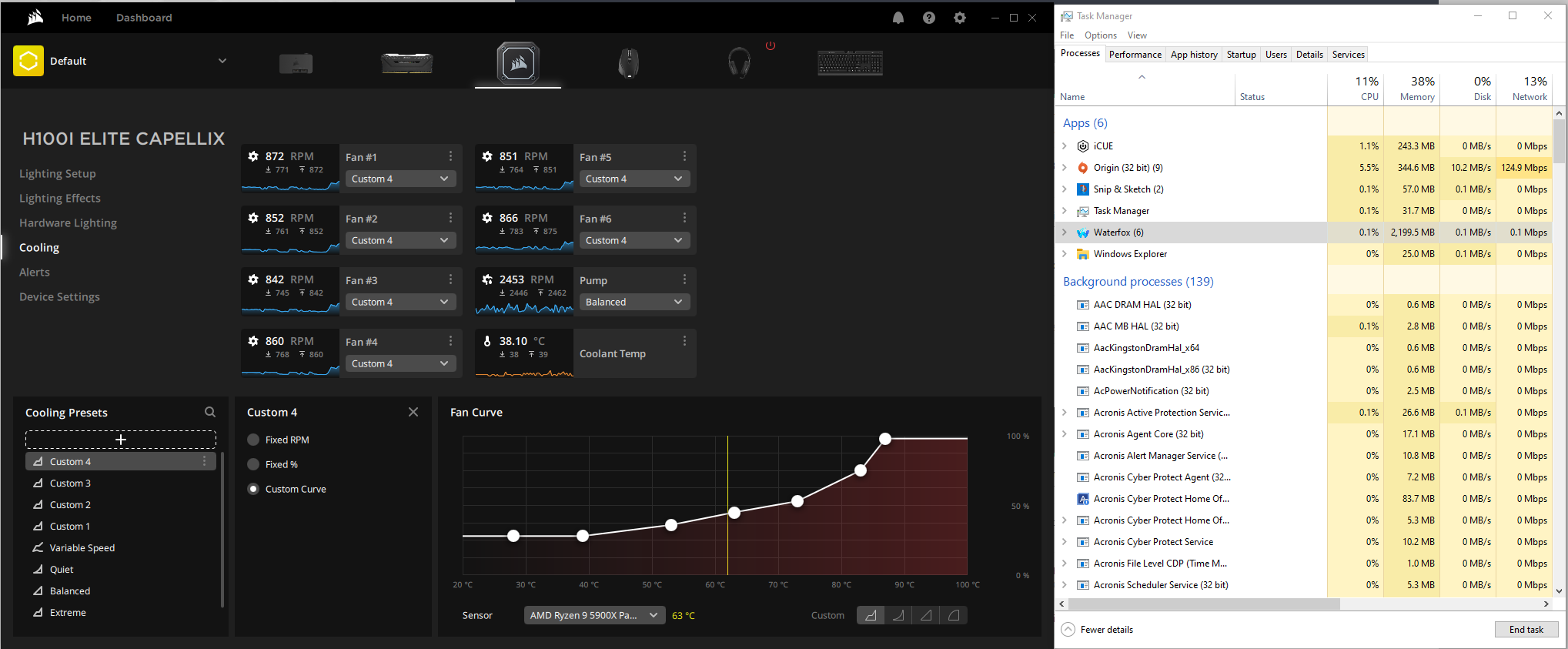Open Fan #1 preset dropdown

(400, 179)
